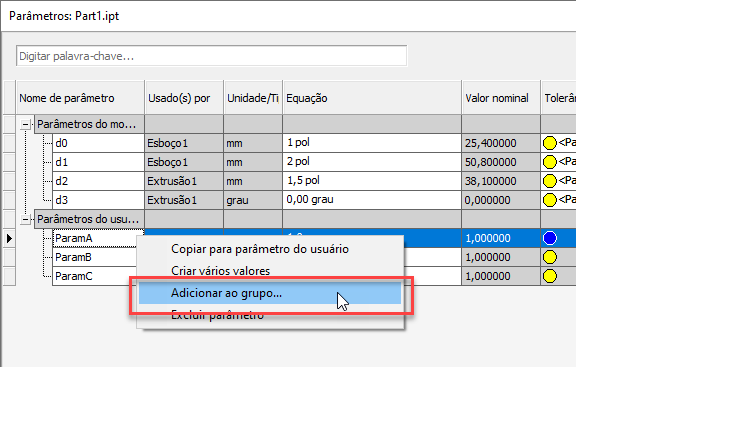Image resolution: width=747 pixels, height=448 pixels.
Task: Click the ParamC nominal value 1,000000
Action: [501, 276]
